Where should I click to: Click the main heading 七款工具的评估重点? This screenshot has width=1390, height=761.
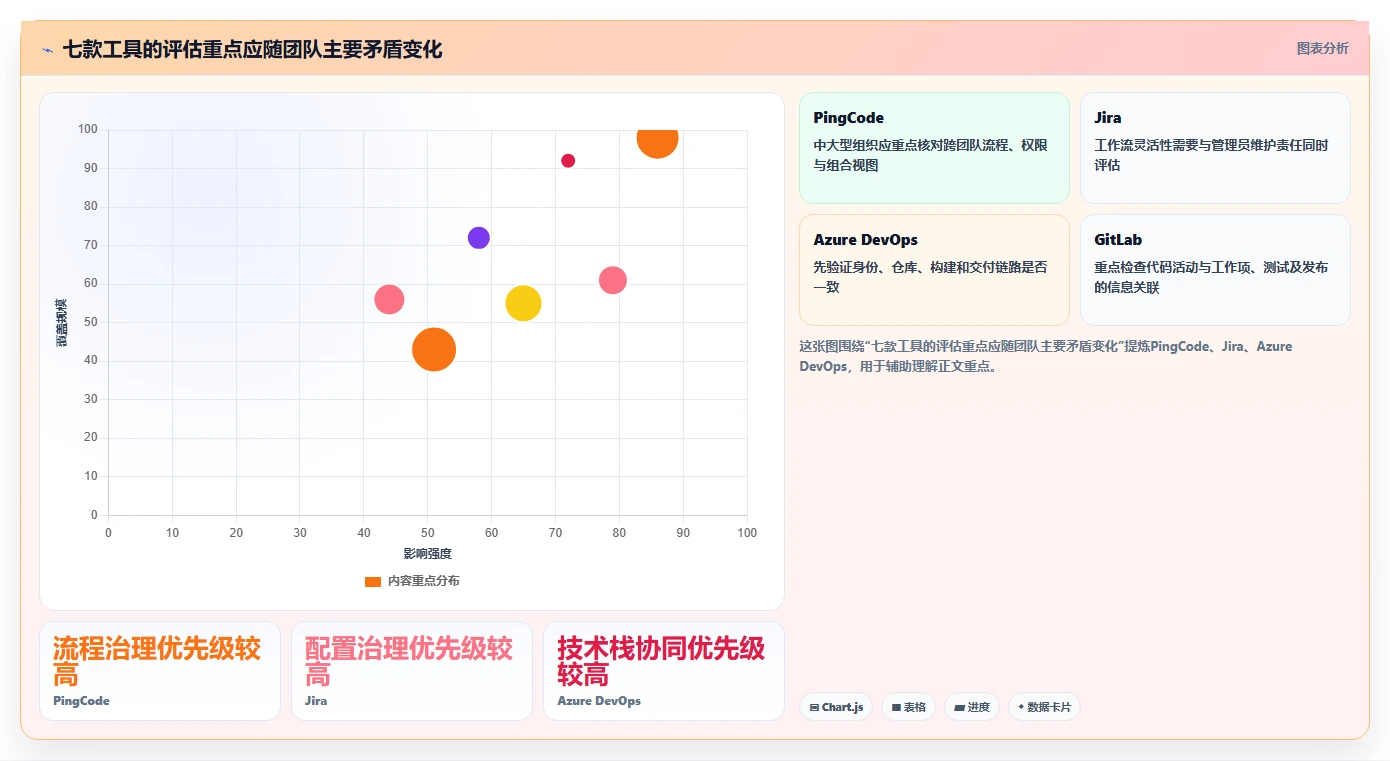click(252, 49)
